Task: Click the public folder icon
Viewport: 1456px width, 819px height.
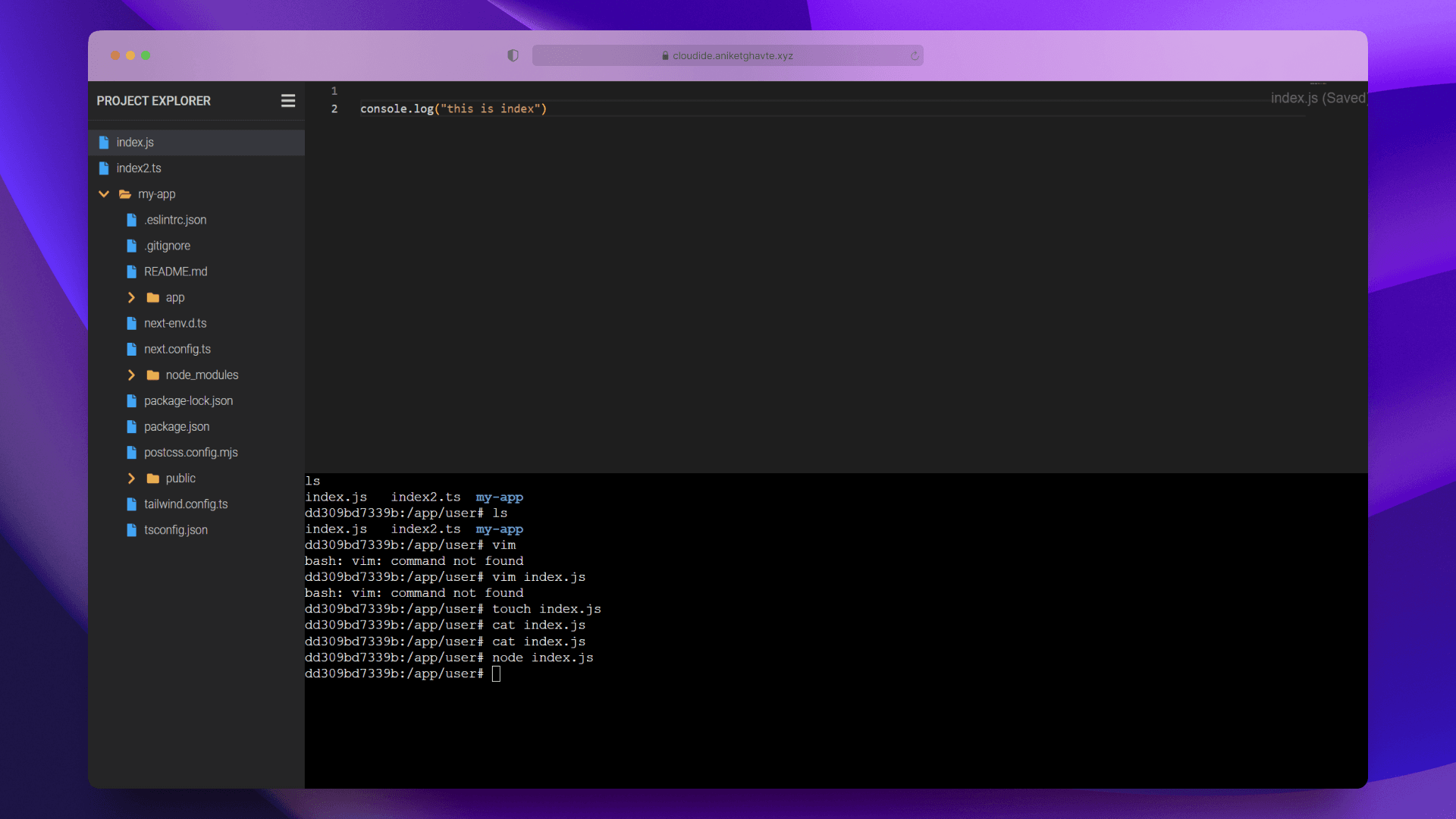Action: pos(152,479)
